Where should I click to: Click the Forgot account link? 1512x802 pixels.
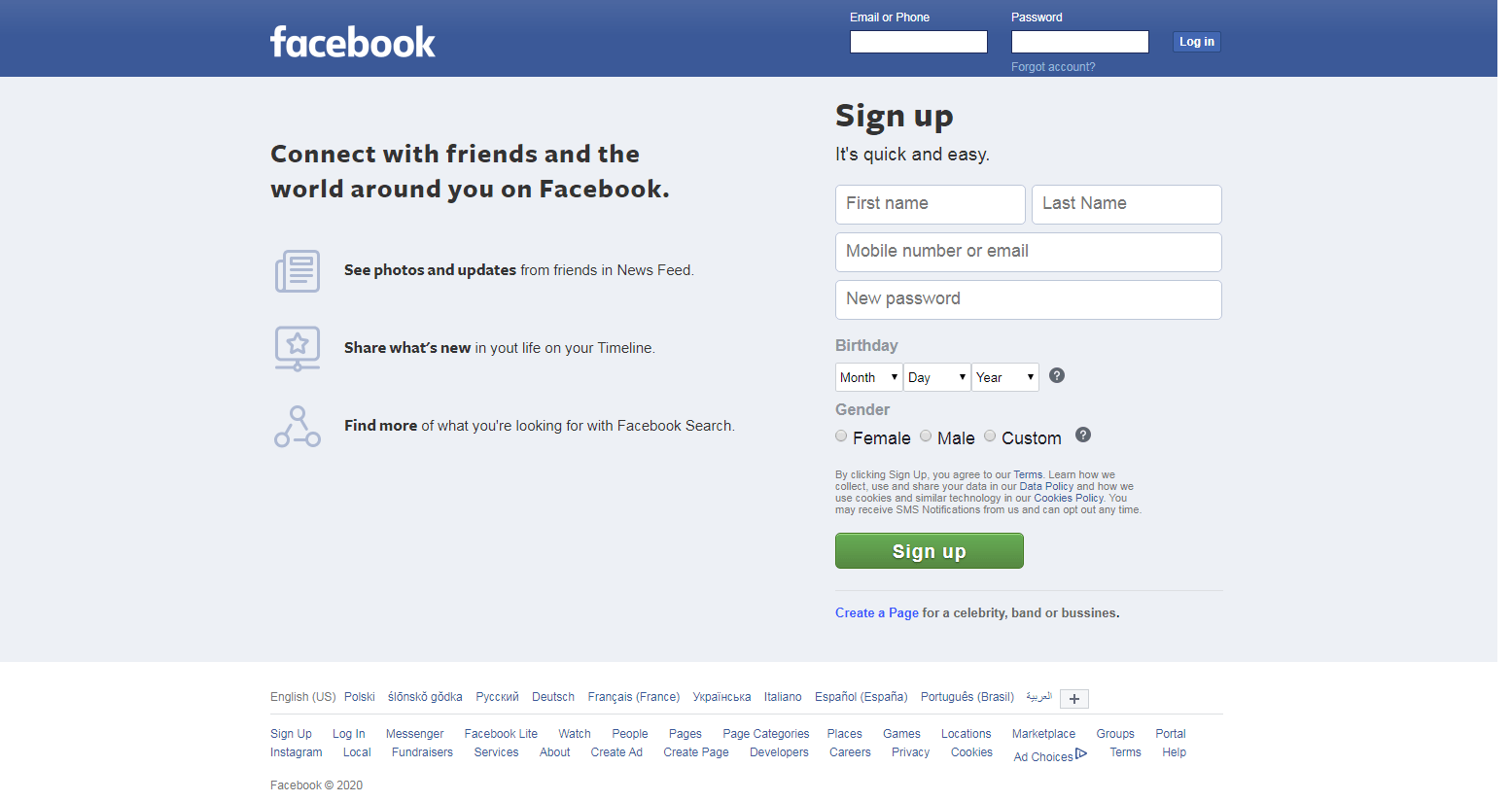pos(1053,66)
